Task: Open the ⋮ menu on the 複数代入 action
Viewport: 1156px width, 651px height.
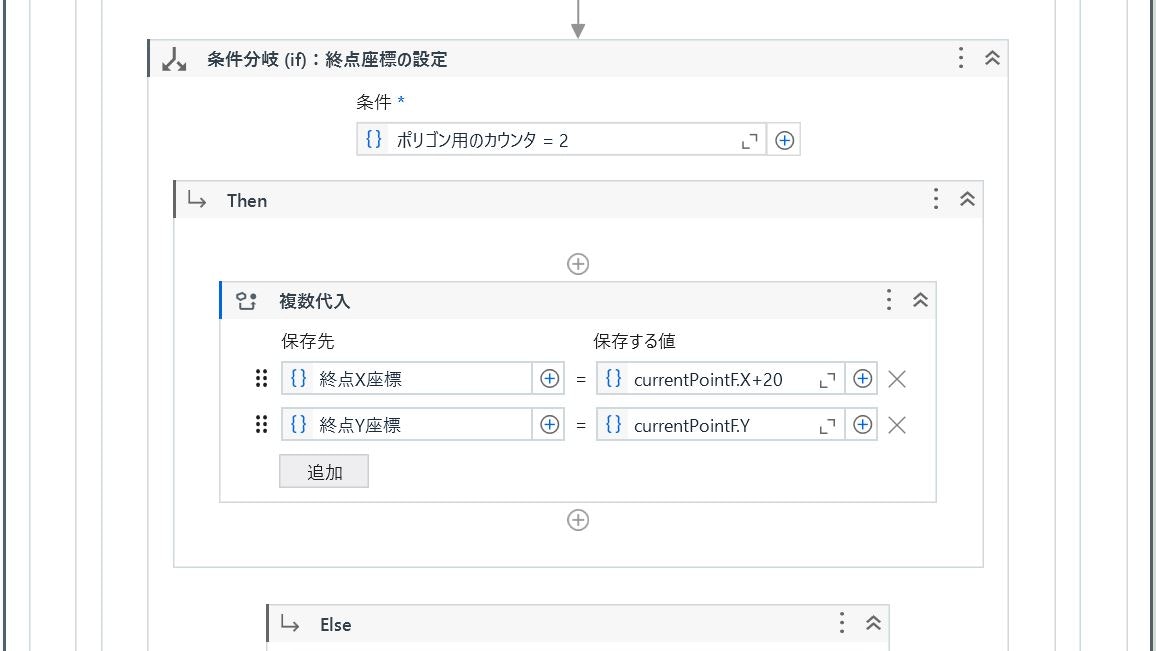Action: click(x=888, y=299)
